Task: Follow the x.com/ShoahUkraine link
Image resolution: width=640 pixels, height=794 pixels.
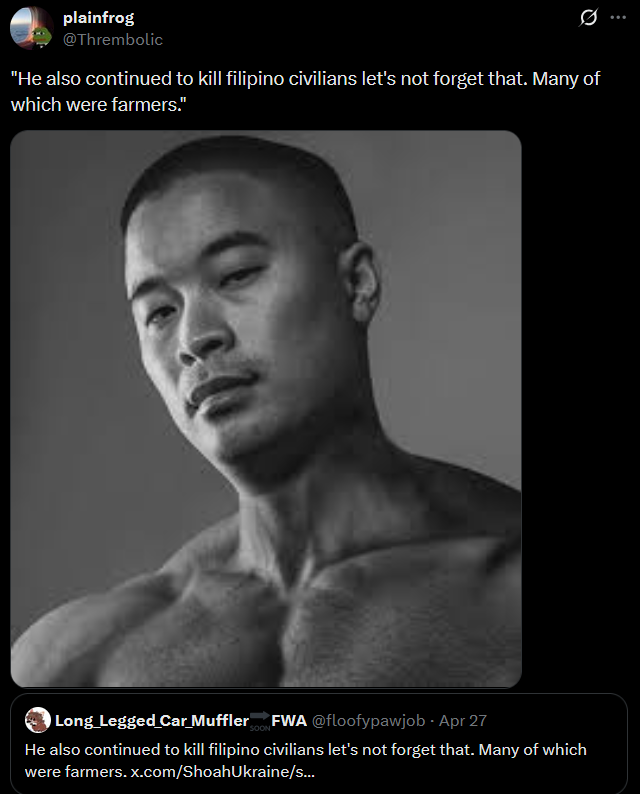Action: pyautogui.click(x=223, y=771)
